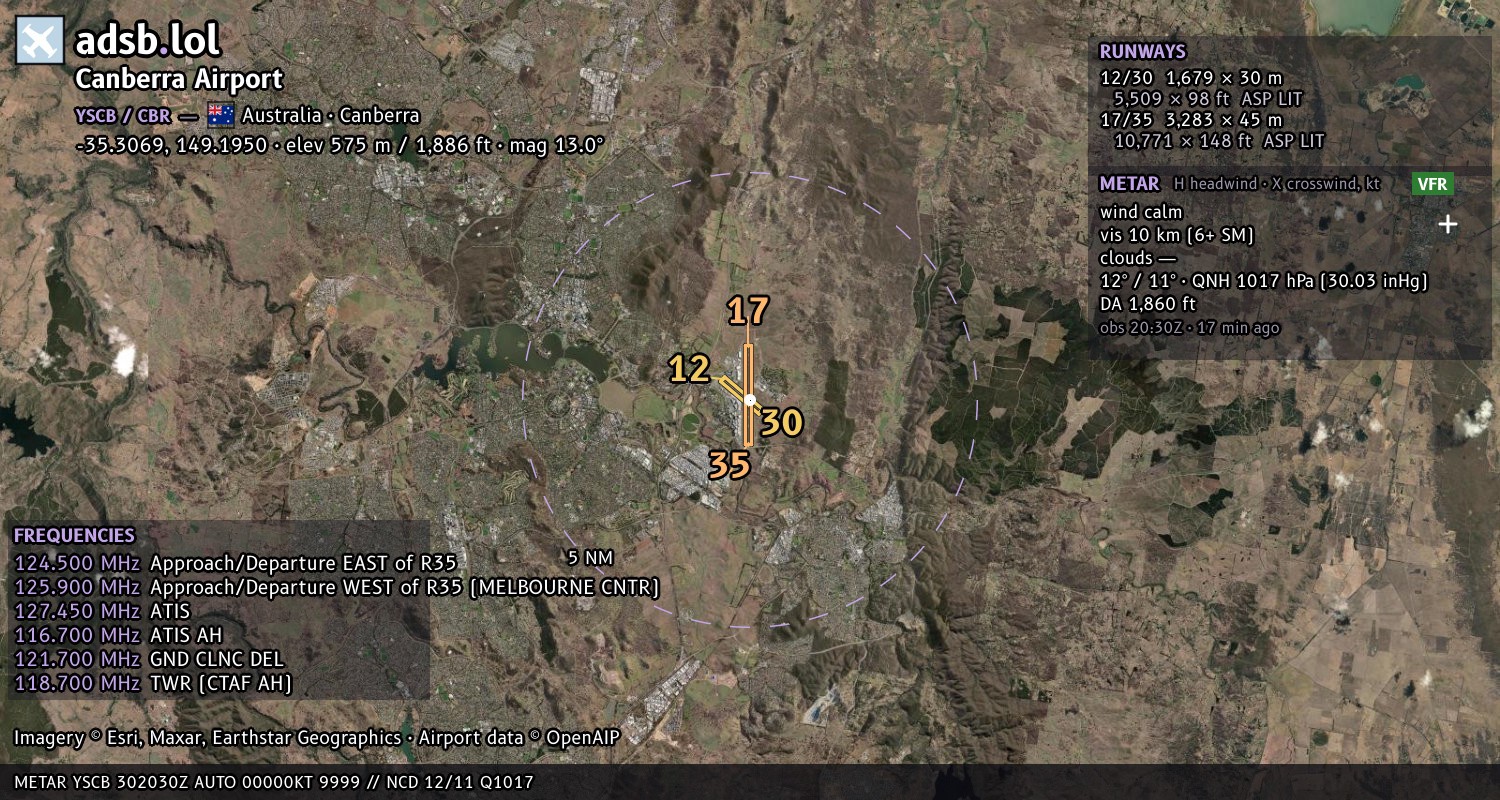The width and height of the screenshot is (1500, 800).
Task: Click the obs 20:30Z timestamp
Action: [x=1189, y=328]
